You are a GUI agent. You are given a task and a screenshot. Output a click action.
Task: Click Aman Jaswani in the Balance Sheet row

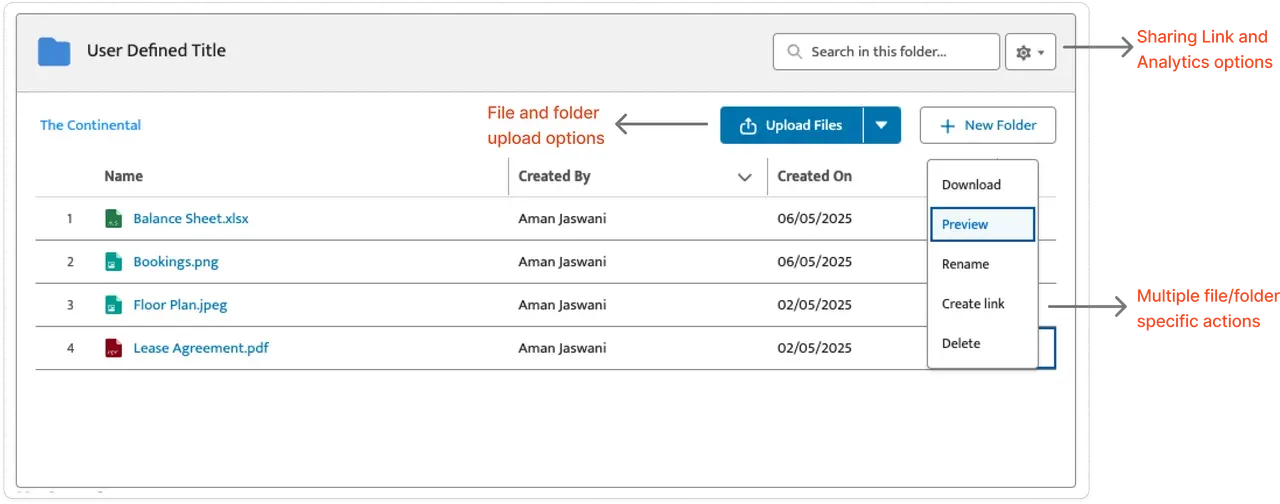point(562,218)
